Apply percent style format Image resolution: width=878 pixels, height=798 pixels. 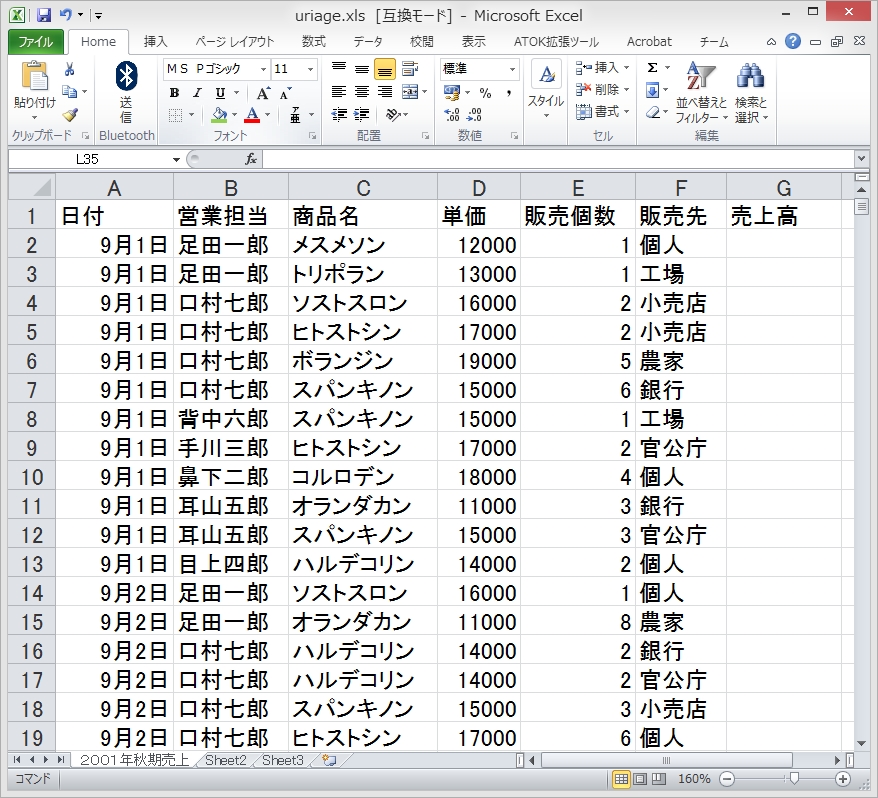485,93
